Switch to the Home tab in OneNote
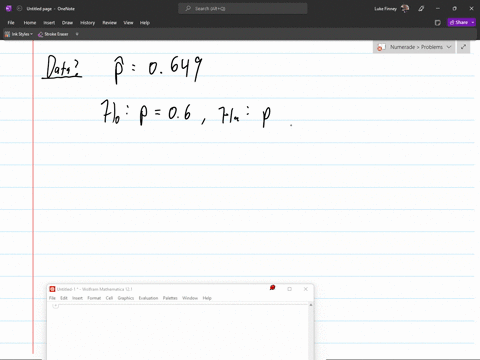480x360 pixels. point(30,23)
